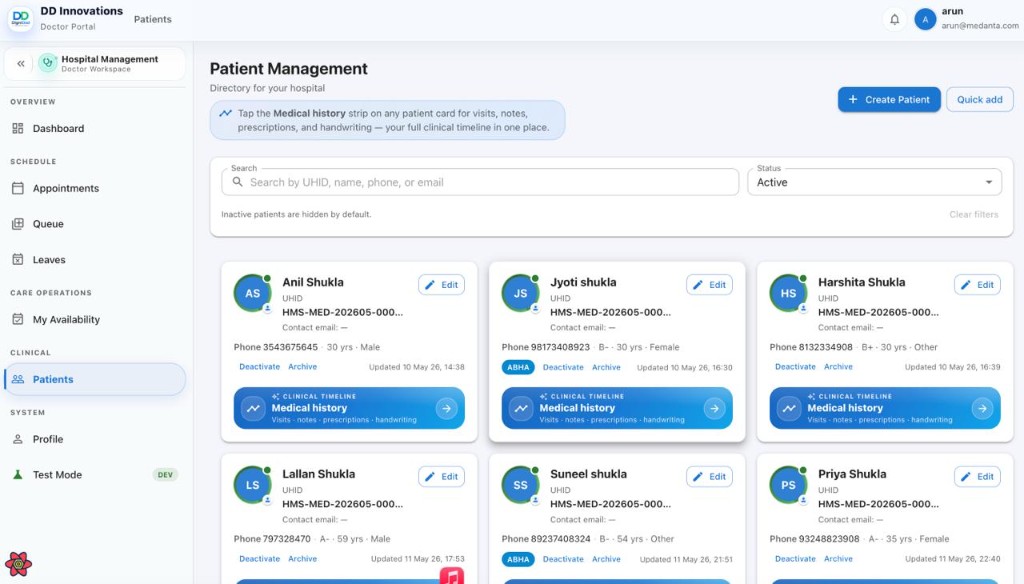Click the DD Innovations logo
Viewport: 1024px width, 584px height.
coord(21,18)
